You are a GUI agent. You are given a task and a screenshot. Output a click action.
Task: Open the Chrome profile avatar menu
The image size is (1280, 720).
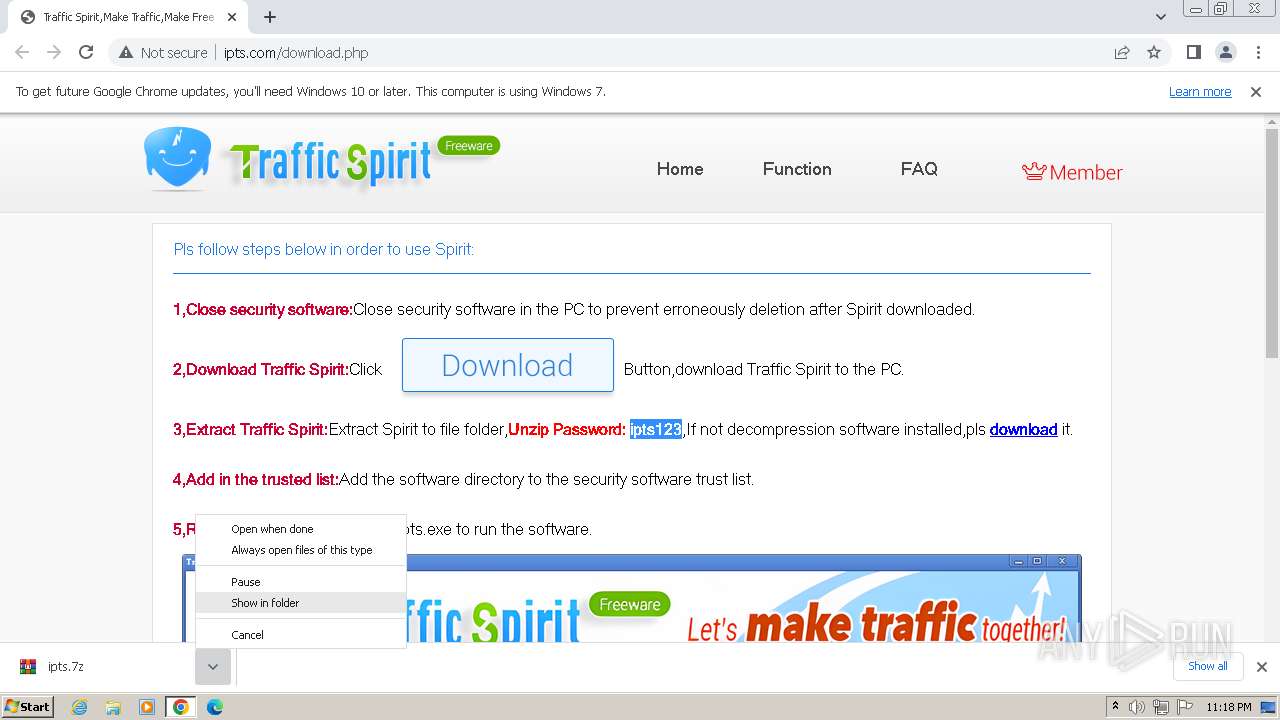click(x=1226, y=53)
